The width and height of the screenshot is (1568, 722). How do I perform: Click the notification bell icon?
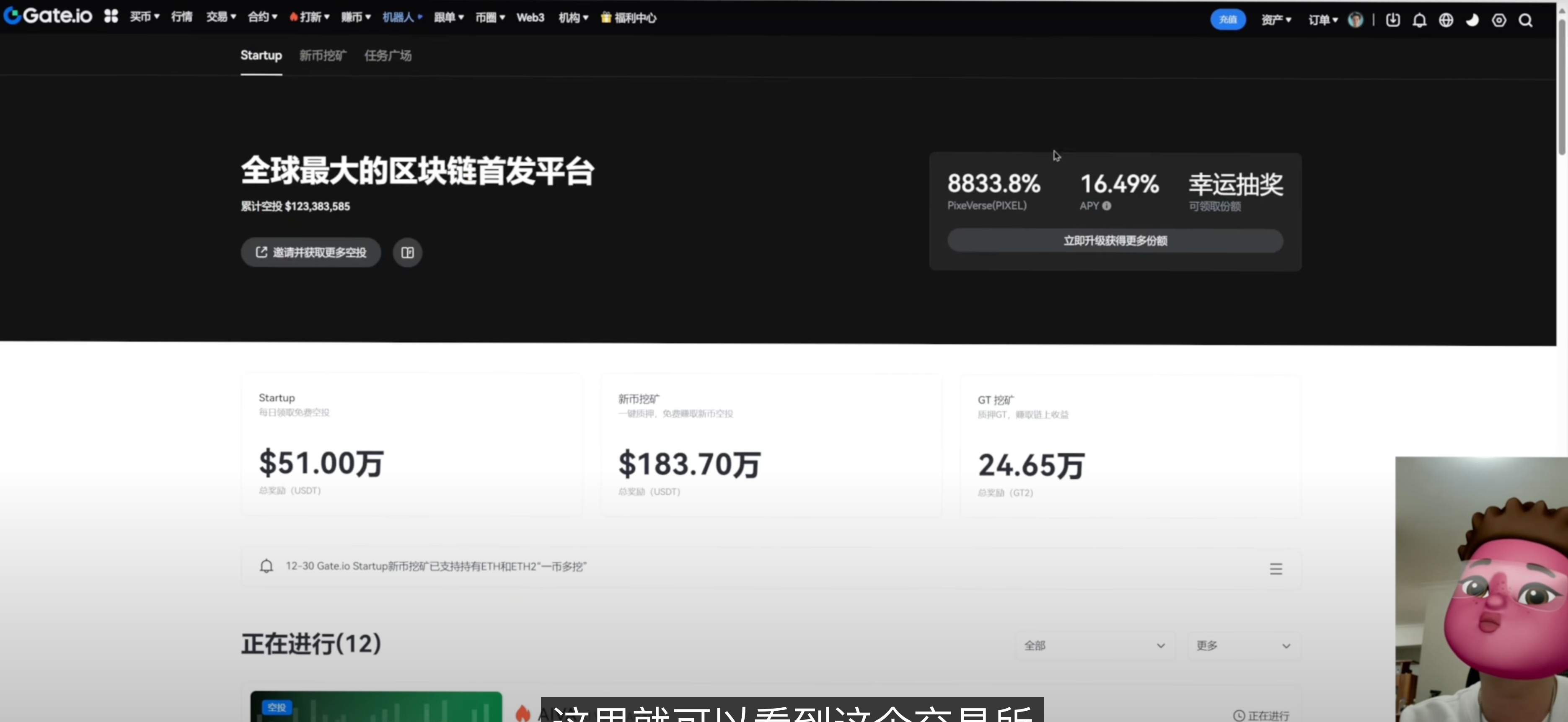pos(1420,20)
